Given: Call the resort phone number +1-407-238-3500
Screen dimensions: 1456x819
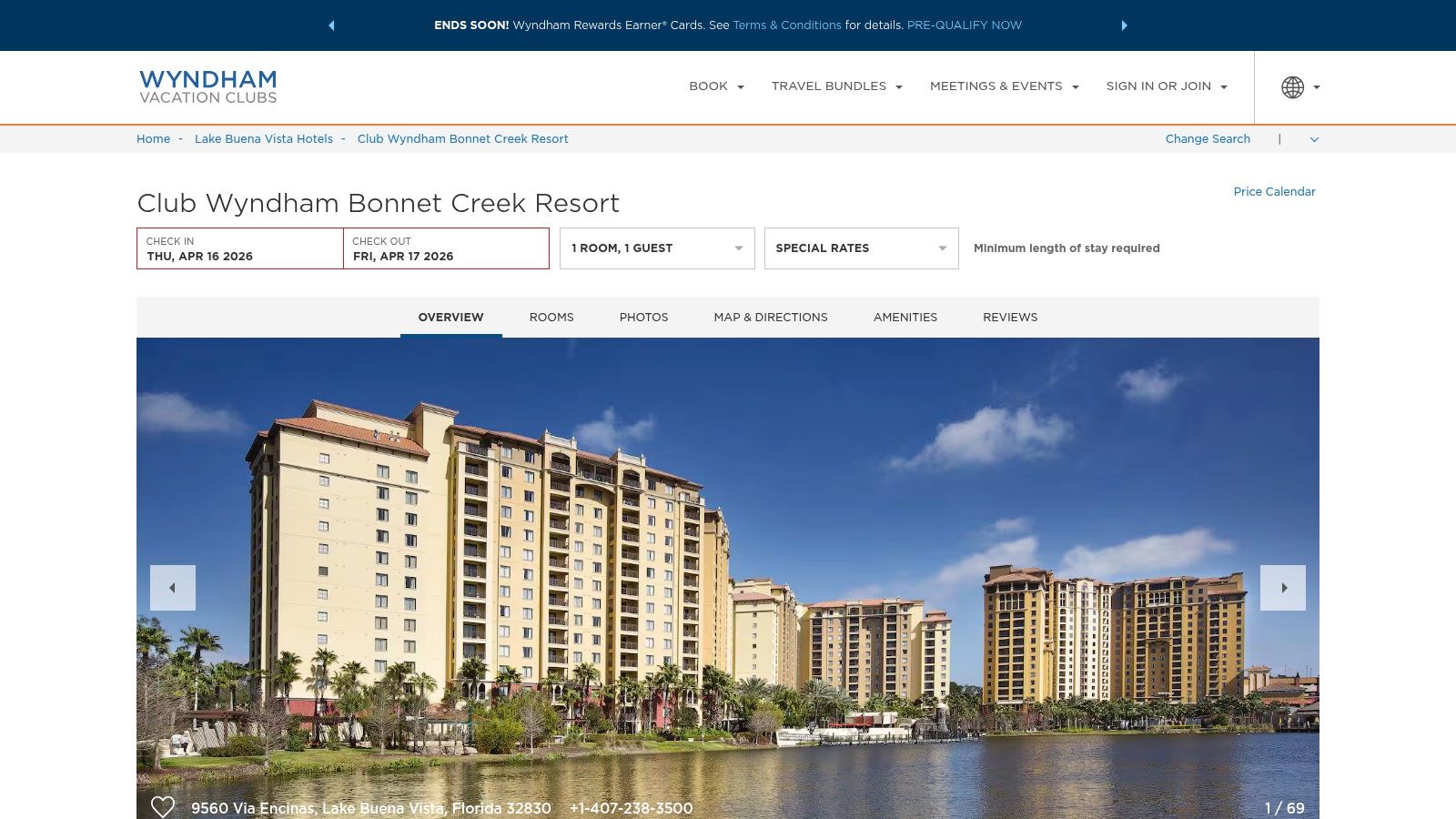Looking at the screenshot, I should coord(631,808).
